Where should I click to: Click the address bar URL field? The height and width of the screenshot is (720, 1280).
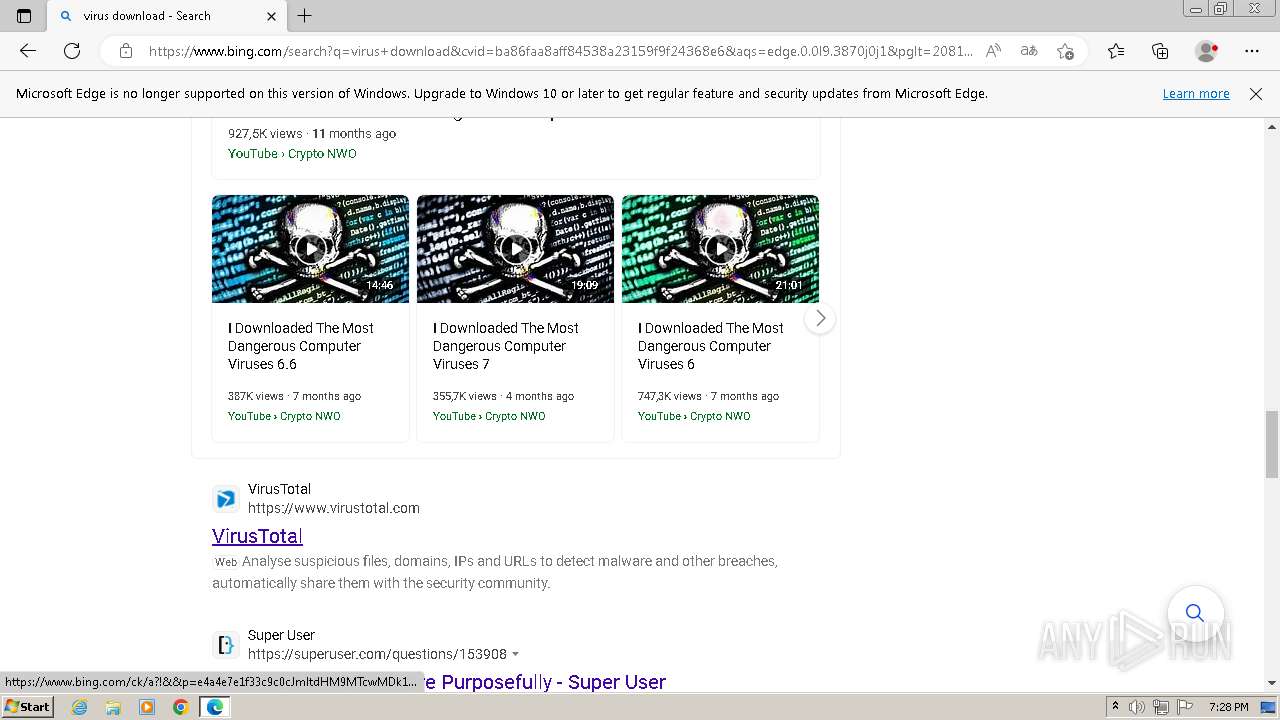560,51
